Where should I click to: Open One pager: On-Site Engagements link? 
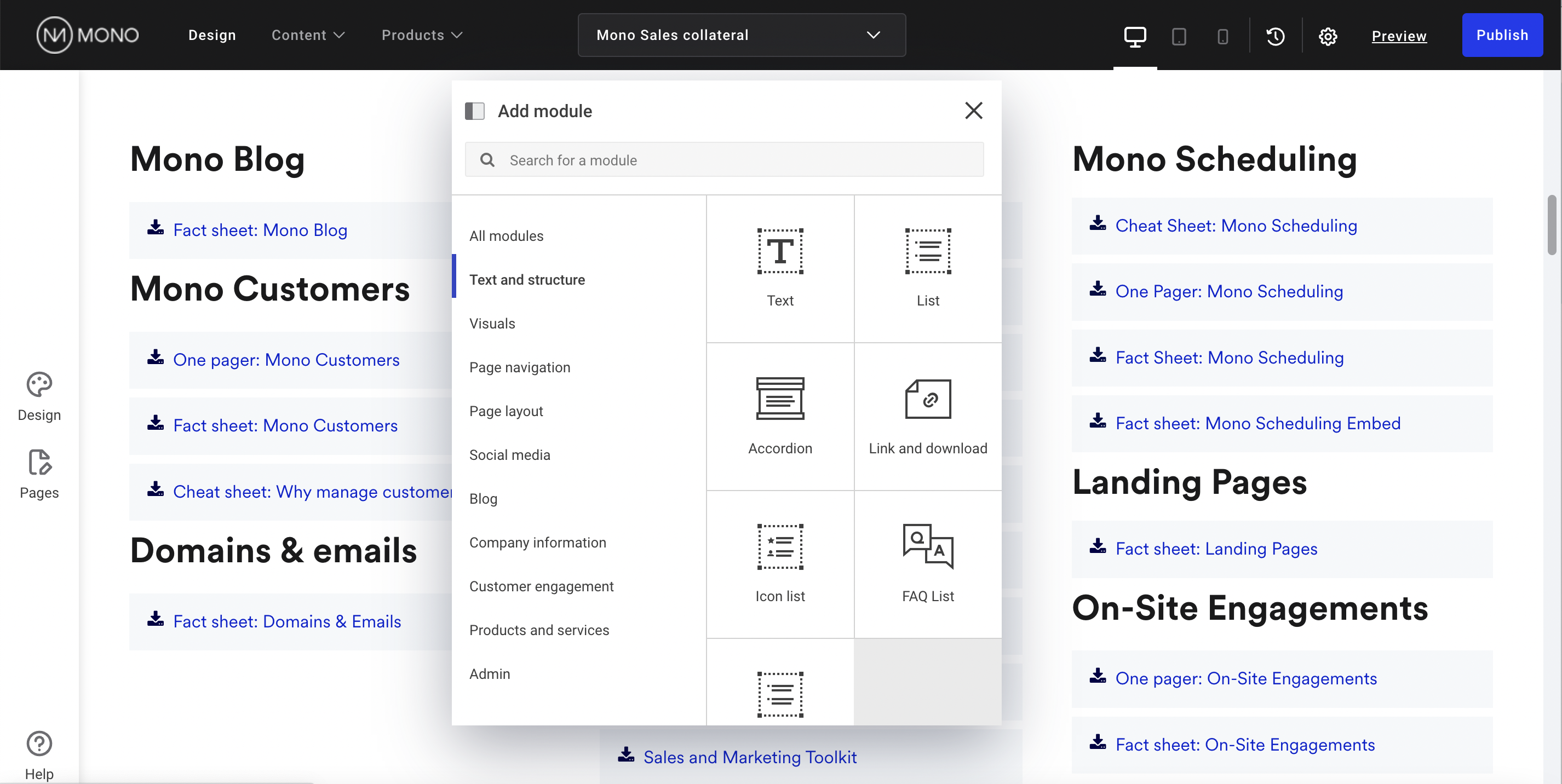click(x=1246, y=678)
